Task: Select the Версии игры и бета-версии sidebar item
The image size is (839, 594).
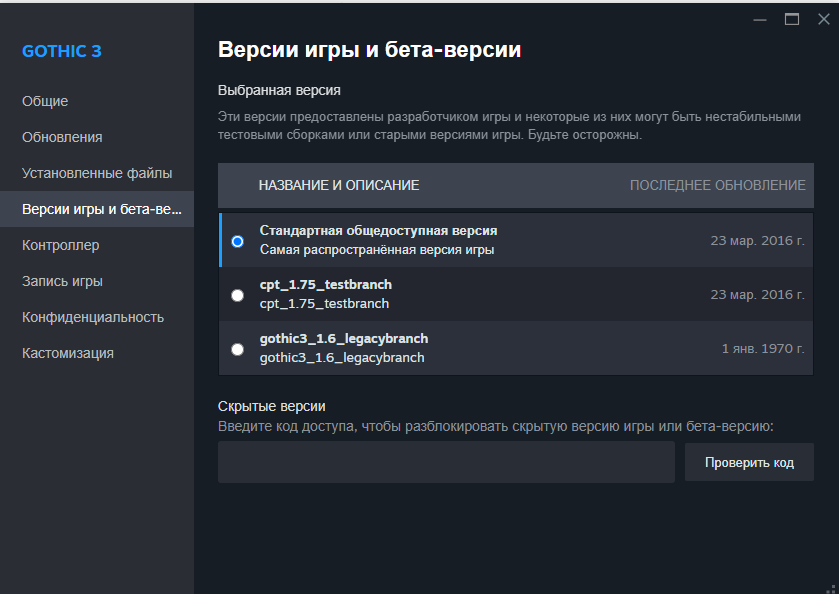Action: [102, 209]
